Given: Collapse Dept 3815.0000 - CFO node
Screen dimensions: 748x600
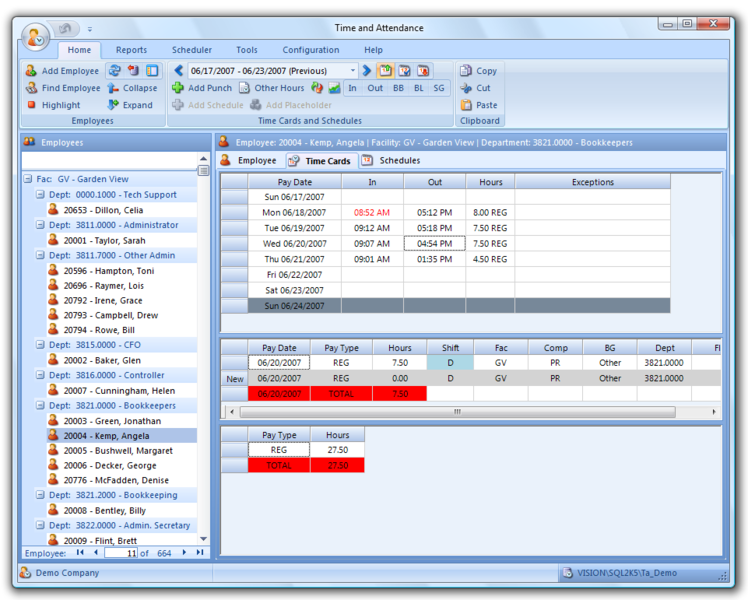Looking at the screenshot, I should 40,345.
